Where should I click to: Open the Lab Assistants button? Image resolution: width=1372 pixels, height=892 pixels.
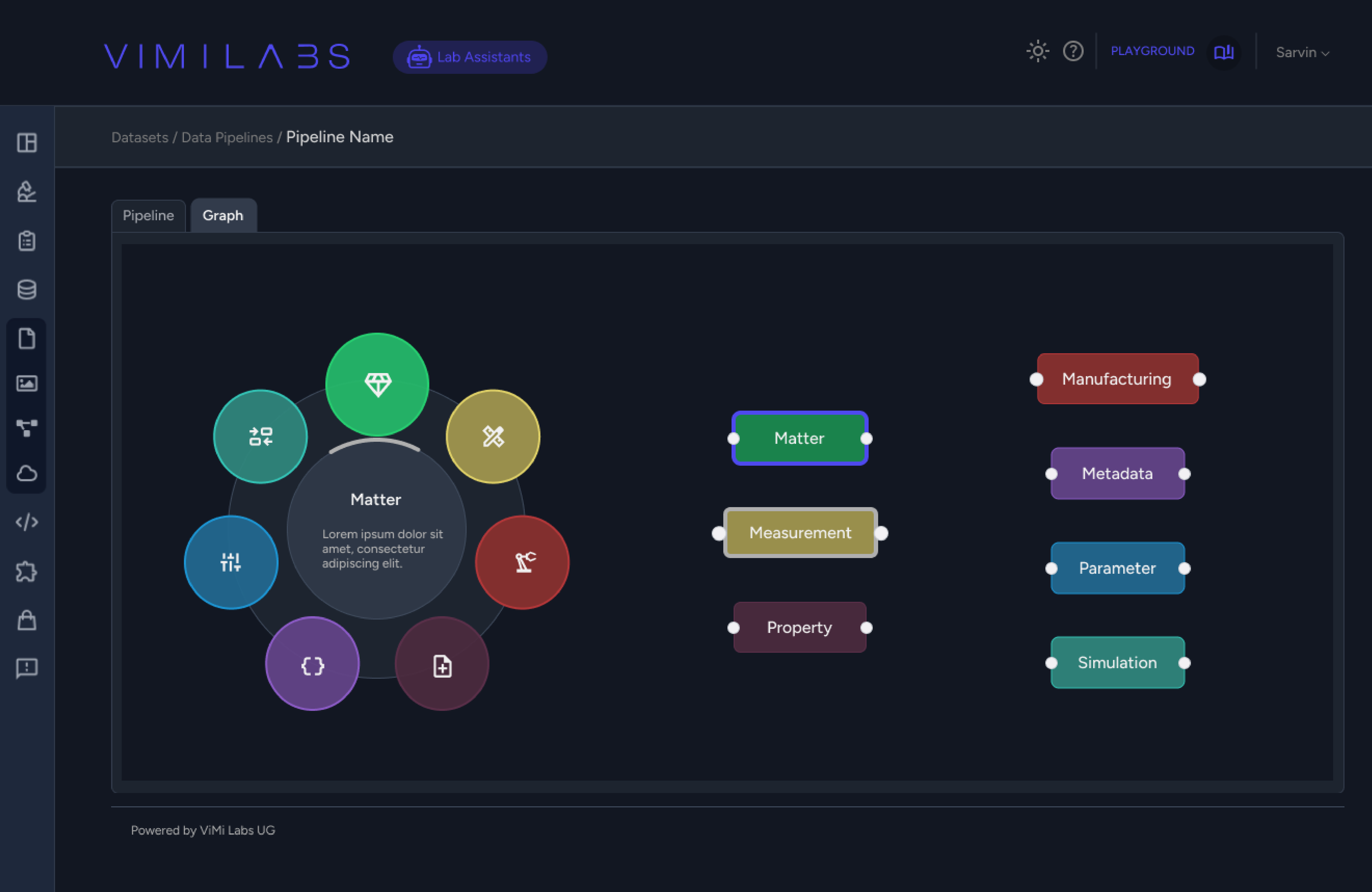470,57
